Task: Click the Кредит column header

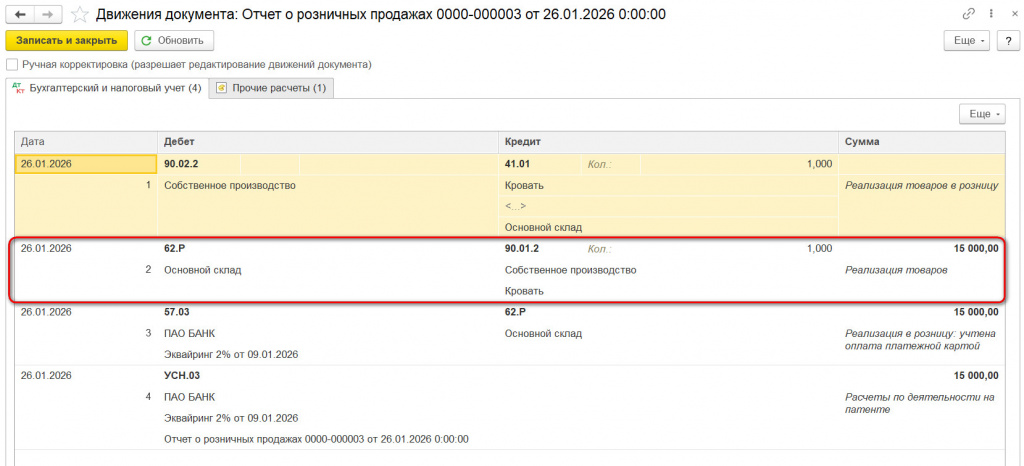Action: tap(669, 142)
